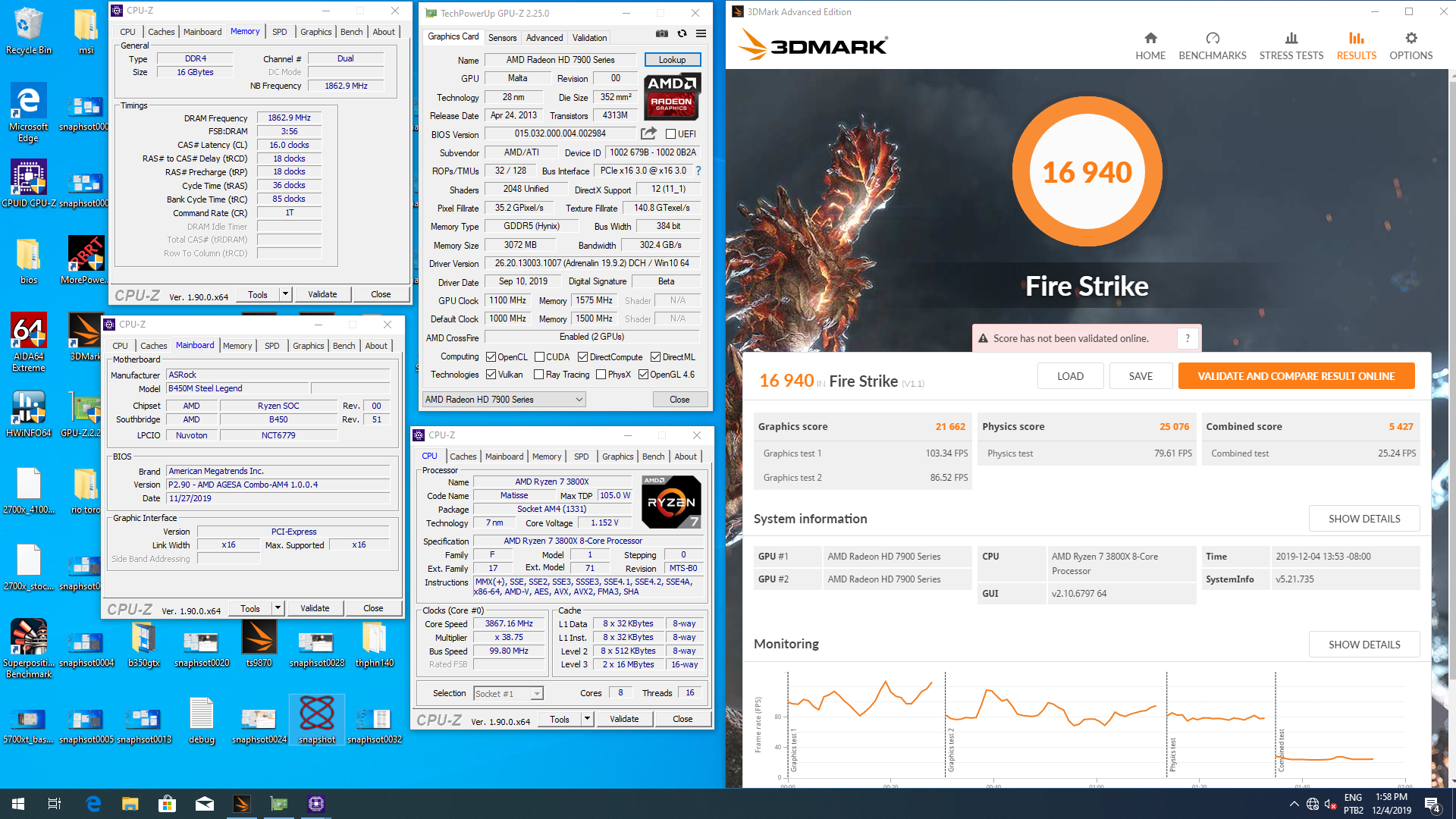Open Advanced tab in GPU-Z
Screen dimensions: 1456x819
click(x=544, y=37)
